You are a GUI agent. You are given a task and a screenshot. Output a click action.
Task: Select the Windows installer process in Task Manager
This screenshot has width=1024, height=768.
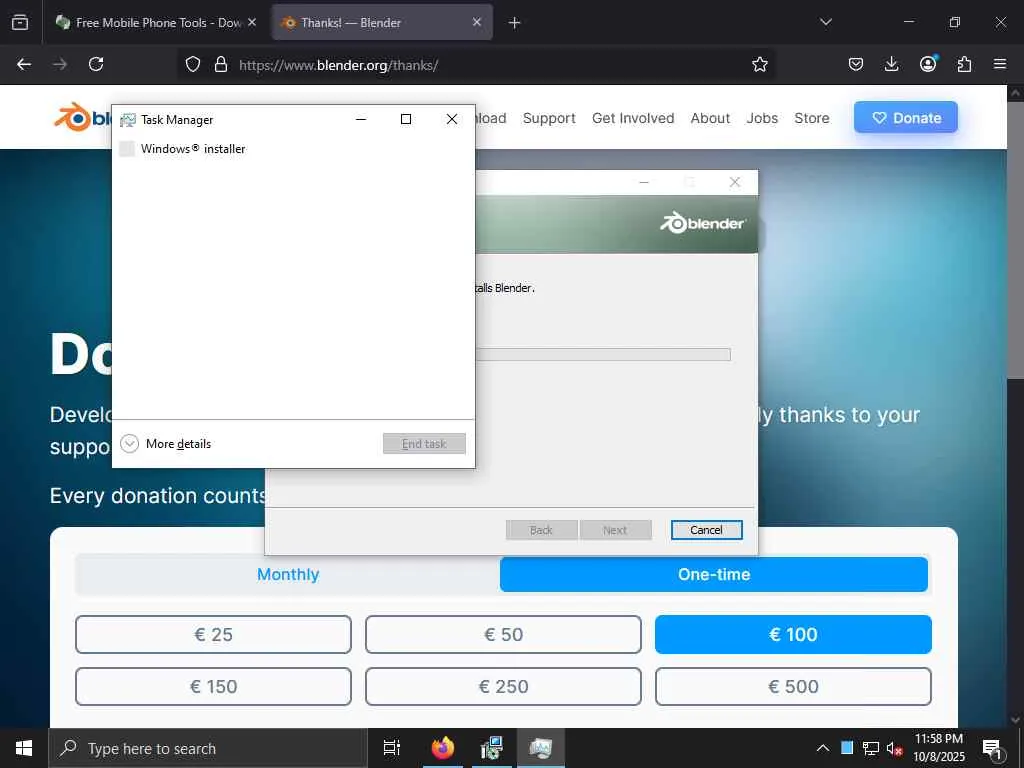[x=293, y=149]
